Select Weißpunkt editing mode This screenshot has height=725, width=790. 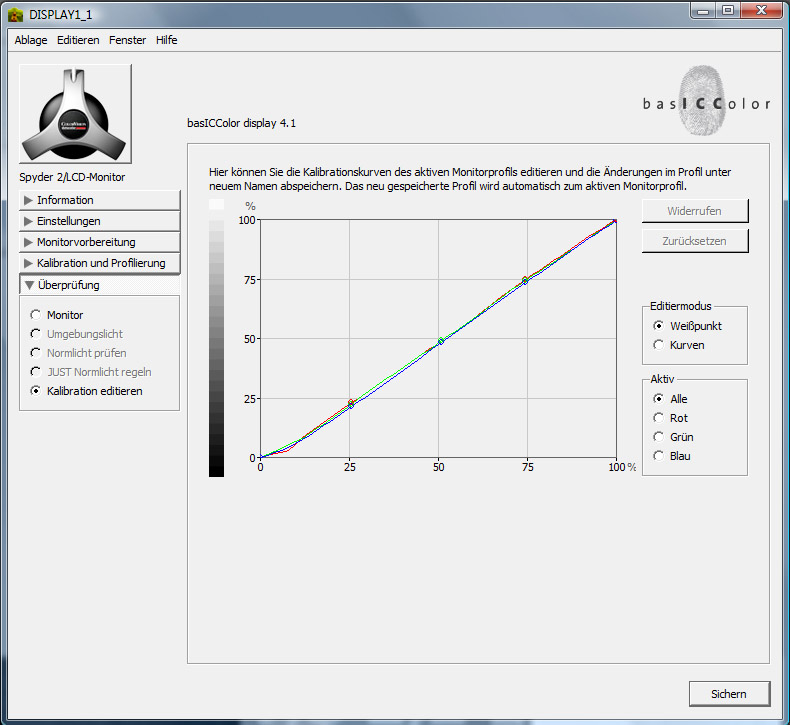tap(658, 326)
